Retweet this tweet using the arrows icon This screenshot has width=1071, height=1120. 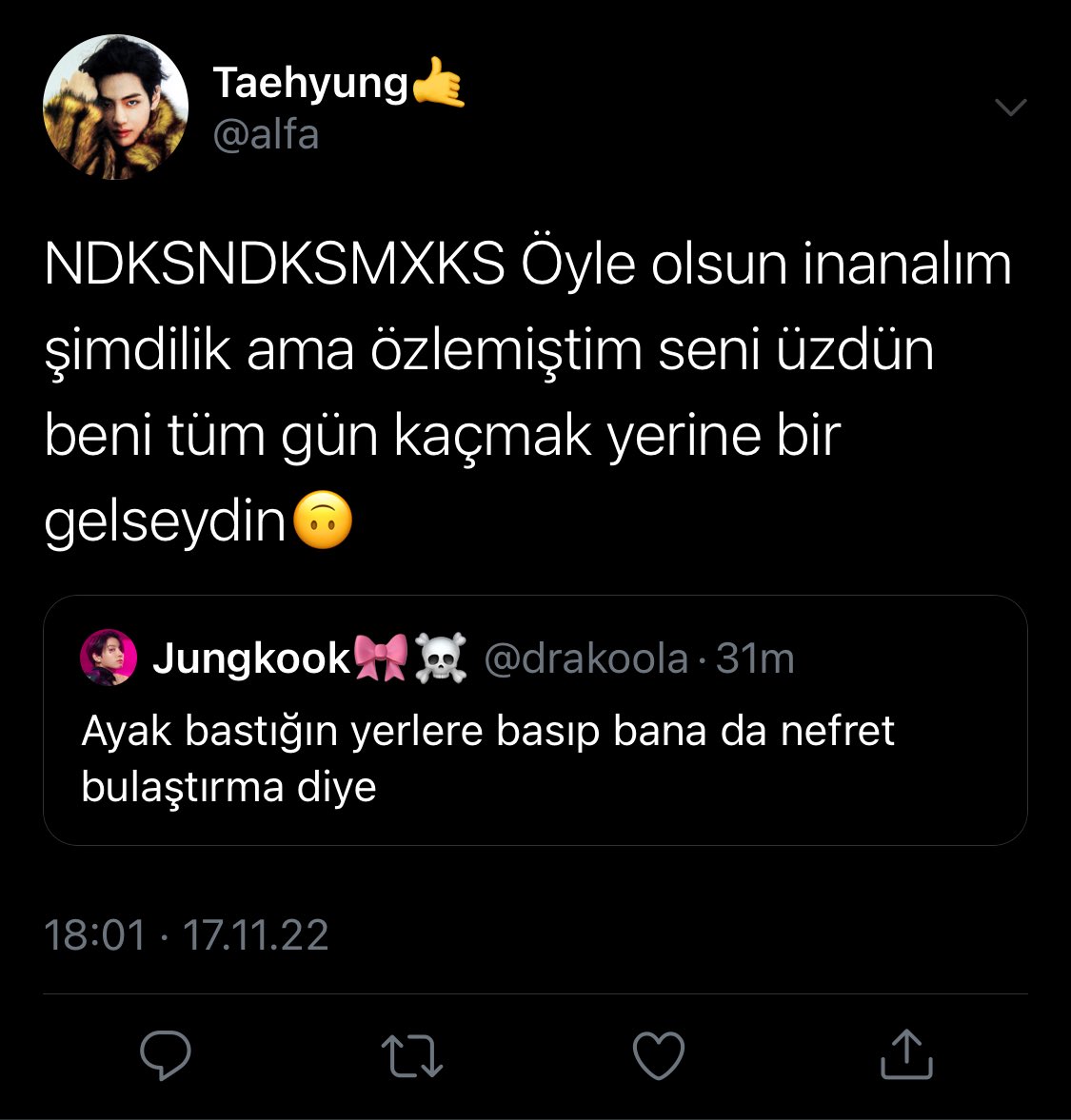click(412, 1055)
